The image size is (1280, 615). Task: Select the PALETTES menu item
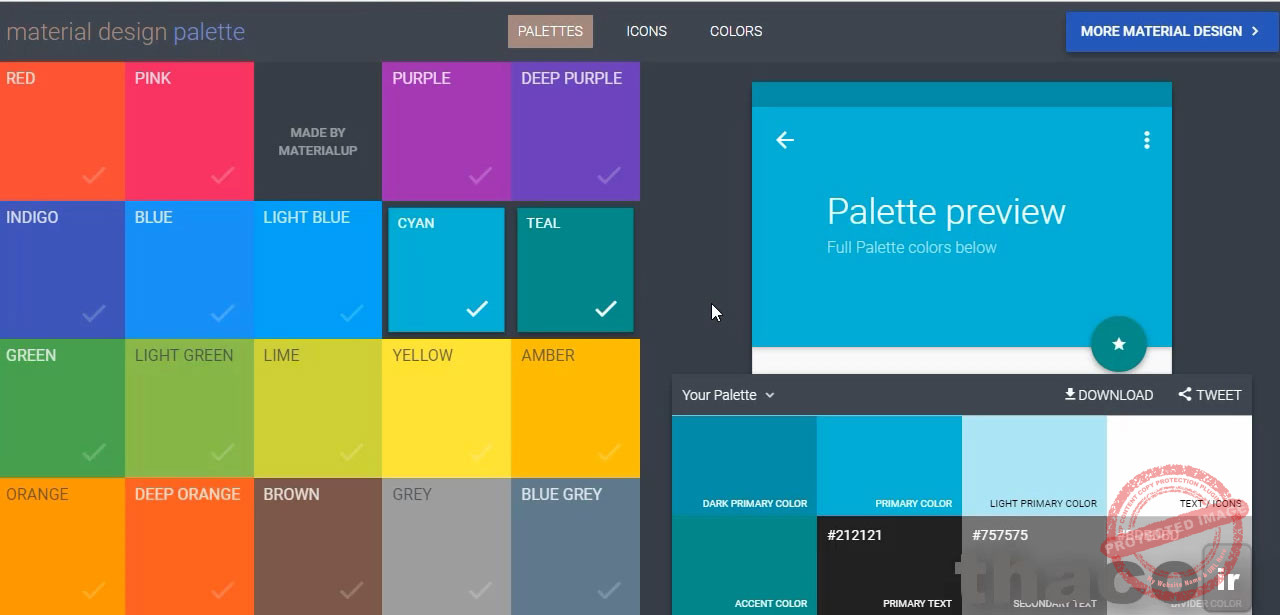pyautogui.click(x=550, y=31)
